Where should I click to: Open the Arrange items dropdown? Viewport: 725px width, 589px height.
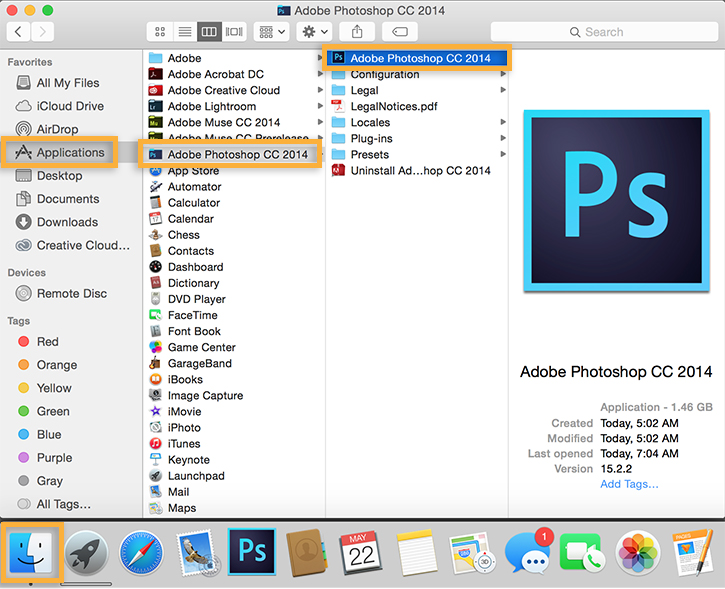tap(272, 32)
